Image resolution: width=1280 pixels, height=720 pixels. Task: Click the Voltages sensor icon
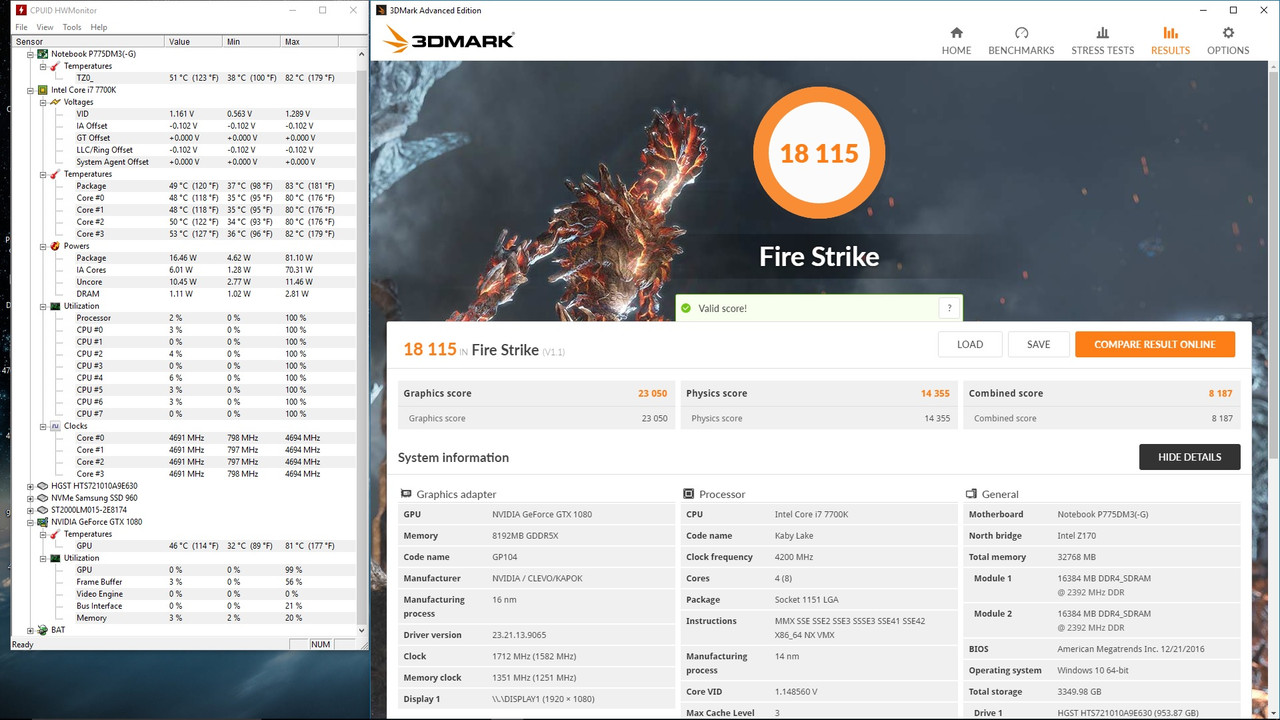coord(56,102)
